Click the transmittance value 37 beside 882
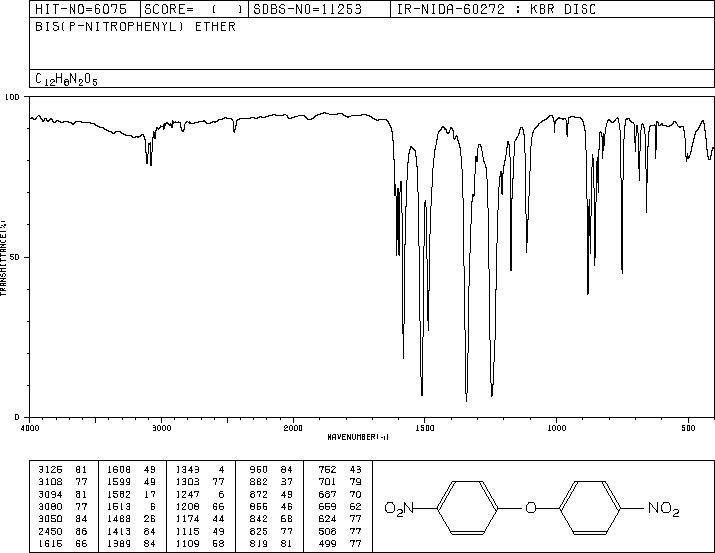The height and width of the screenshot is (553, 715). (x=286, y=481)
